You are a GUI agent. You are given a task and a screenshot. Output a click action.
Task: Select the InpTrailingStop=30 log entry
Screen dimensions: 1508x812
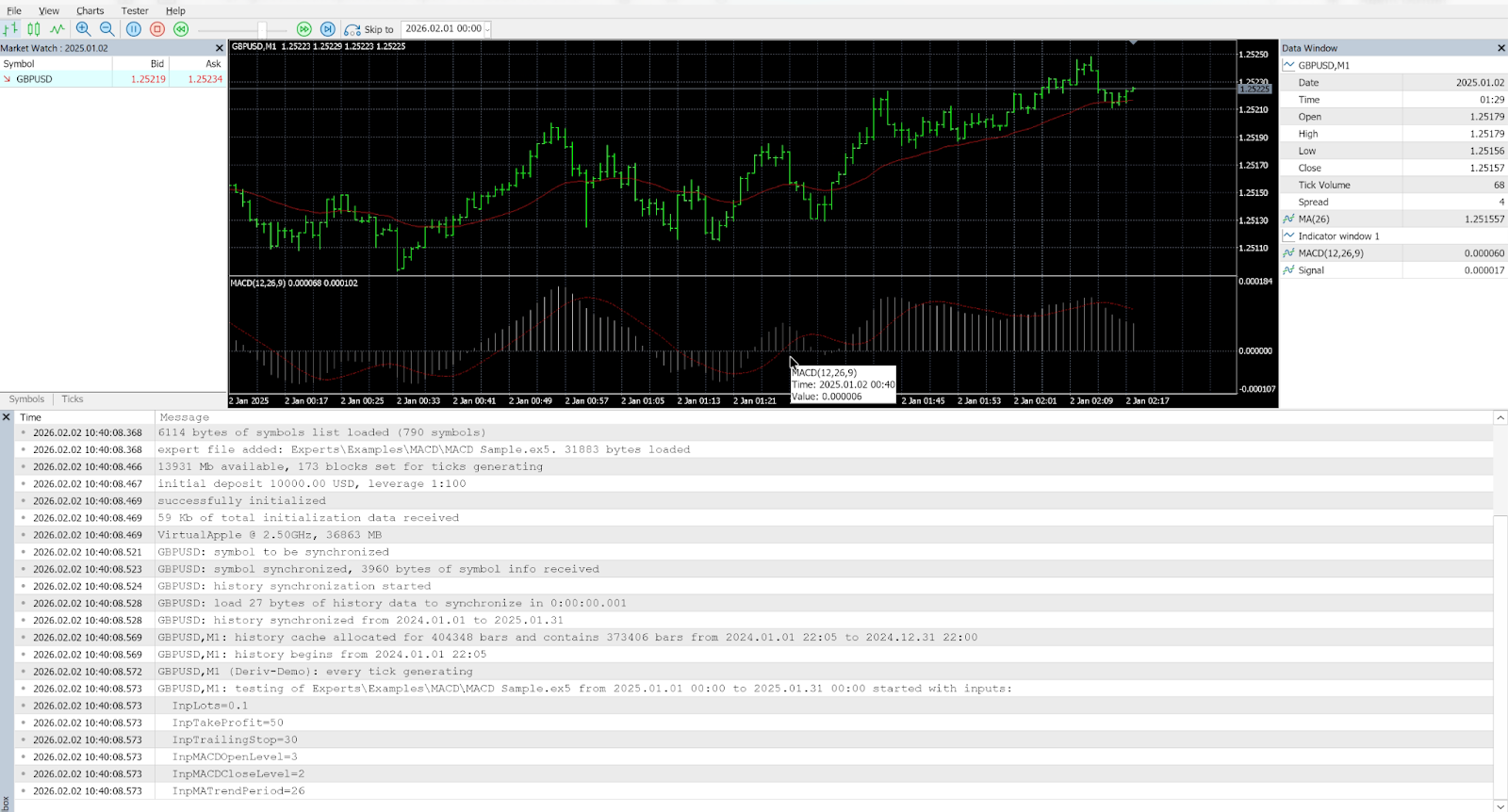pyautogui.click(x=754, y=739)
